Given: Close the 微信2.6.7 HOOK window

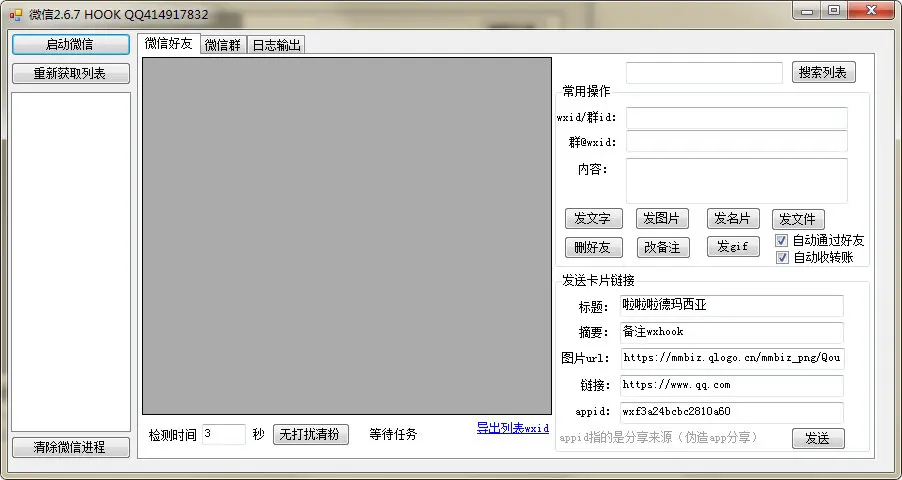Looking at the screenshot, I should [871, 11].
